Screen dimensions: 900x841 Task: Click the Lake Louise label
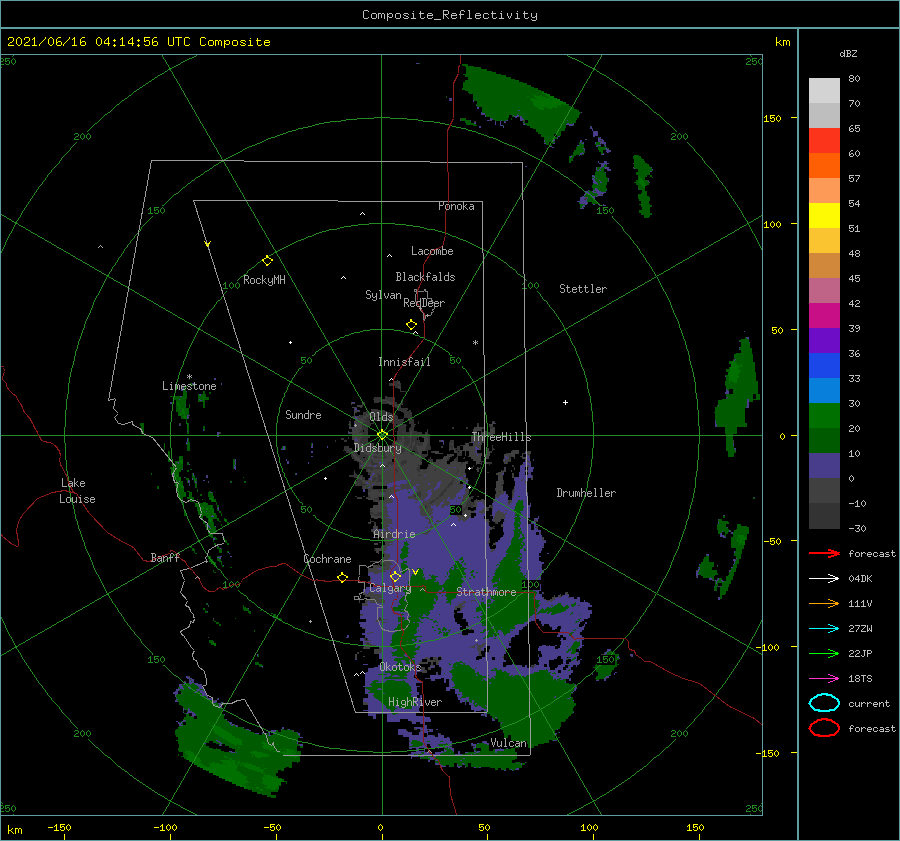77,491
